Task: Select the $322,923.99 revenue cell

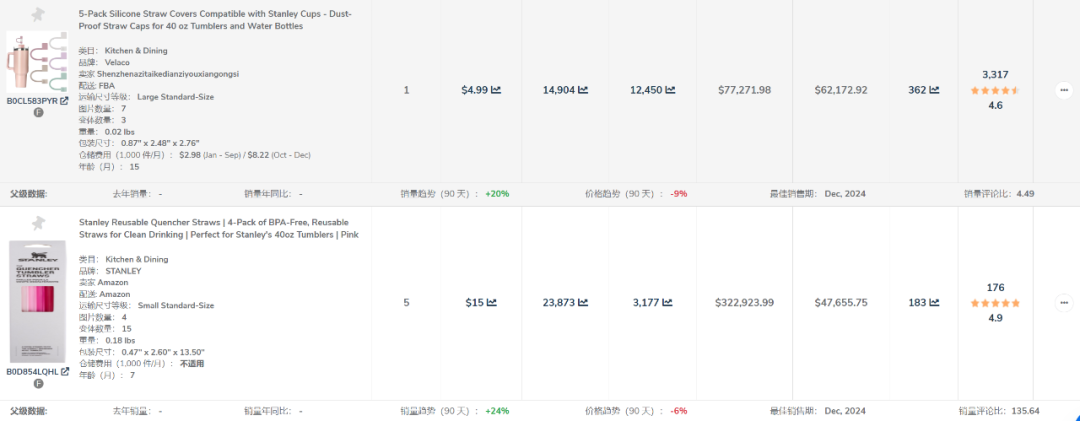Action: (745, 302)
